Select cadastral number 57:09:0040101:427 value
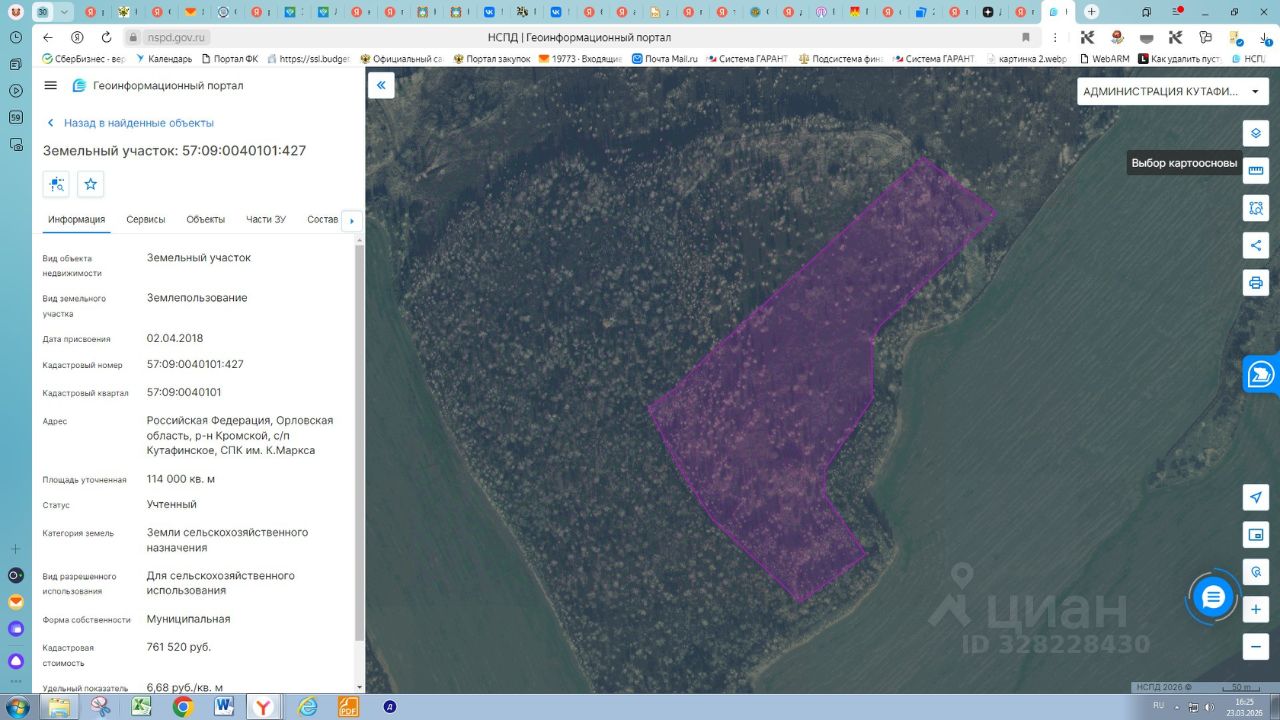 pos(195,364)
